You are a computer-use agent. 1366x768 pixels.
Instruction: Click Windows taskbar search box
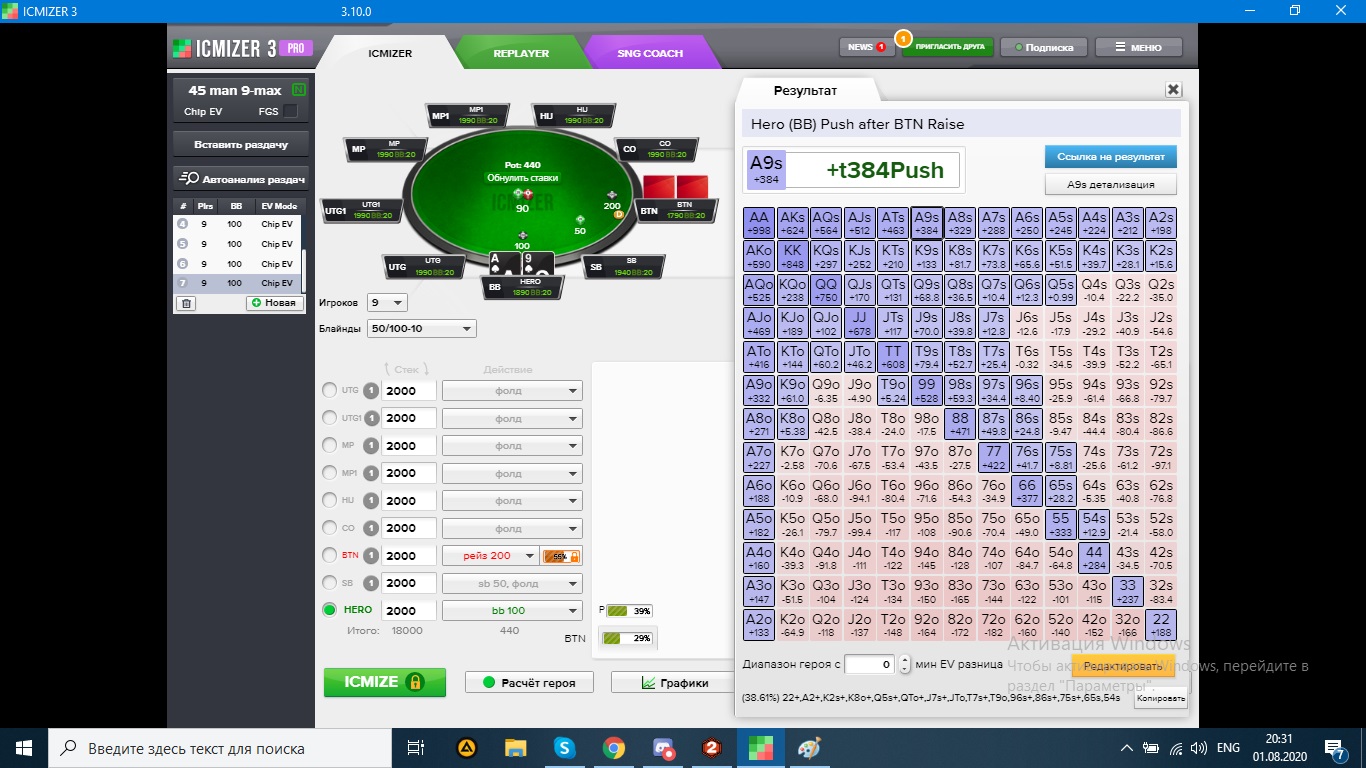(218, 748)
